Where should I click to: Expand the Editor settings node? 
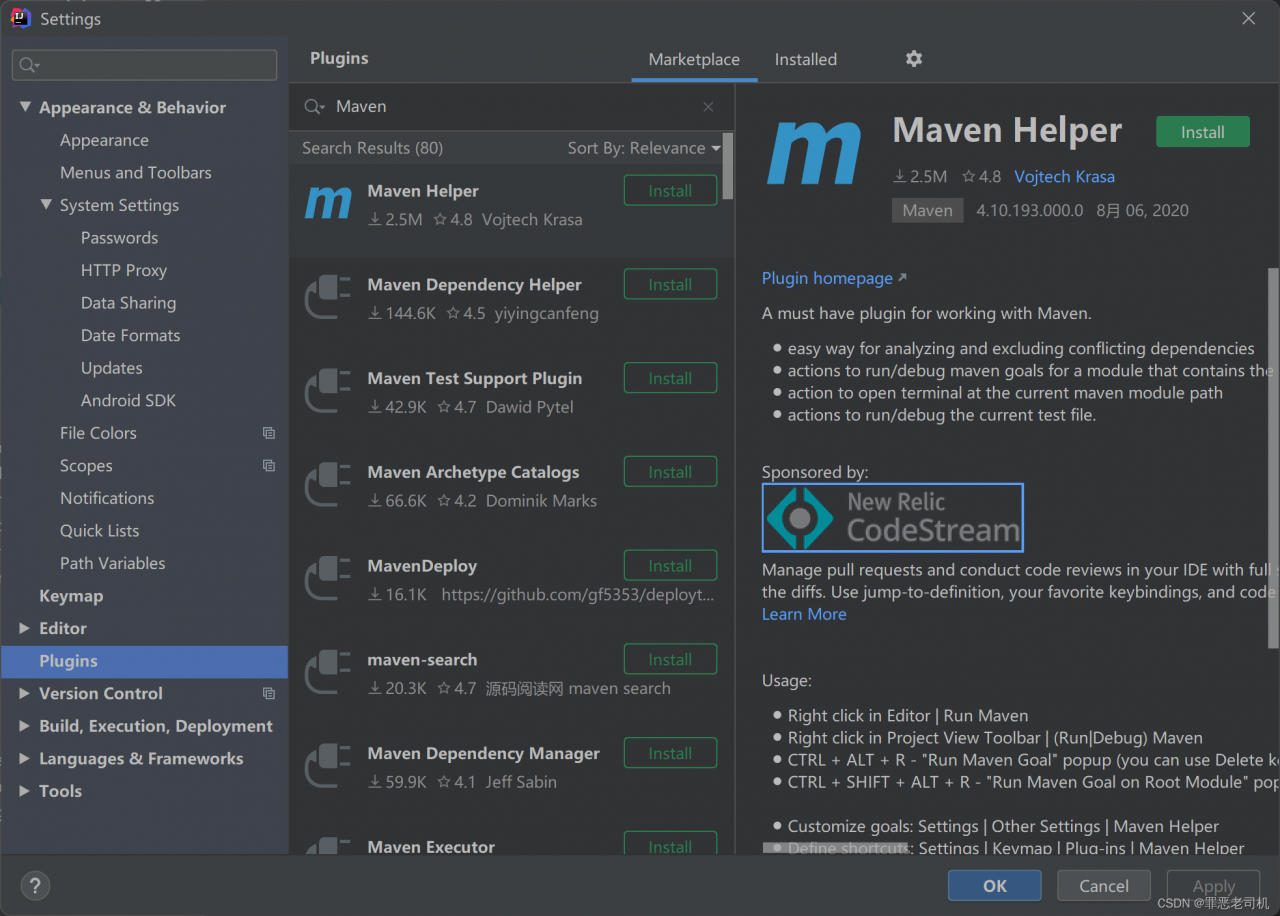click(25, 628)
